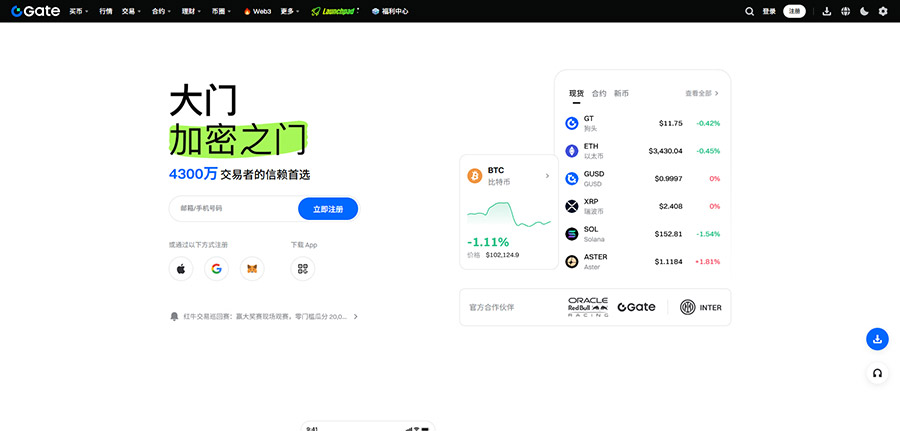Expand the 交易 dropdown menu
900x431 pixels.
click(131, 11)
